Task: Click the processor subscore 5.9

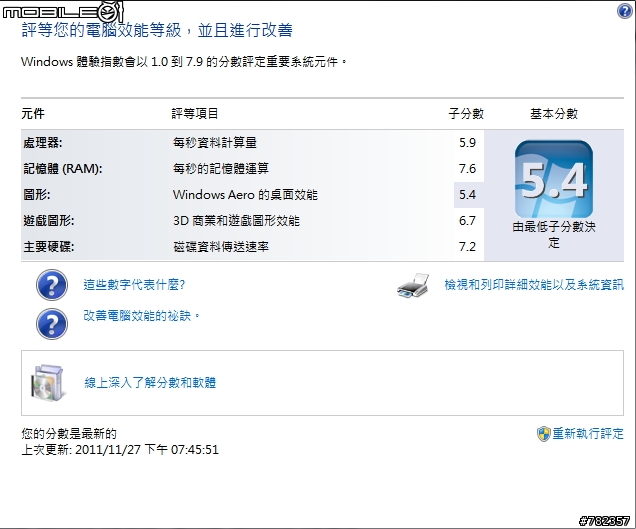Action: coord(467,143)
